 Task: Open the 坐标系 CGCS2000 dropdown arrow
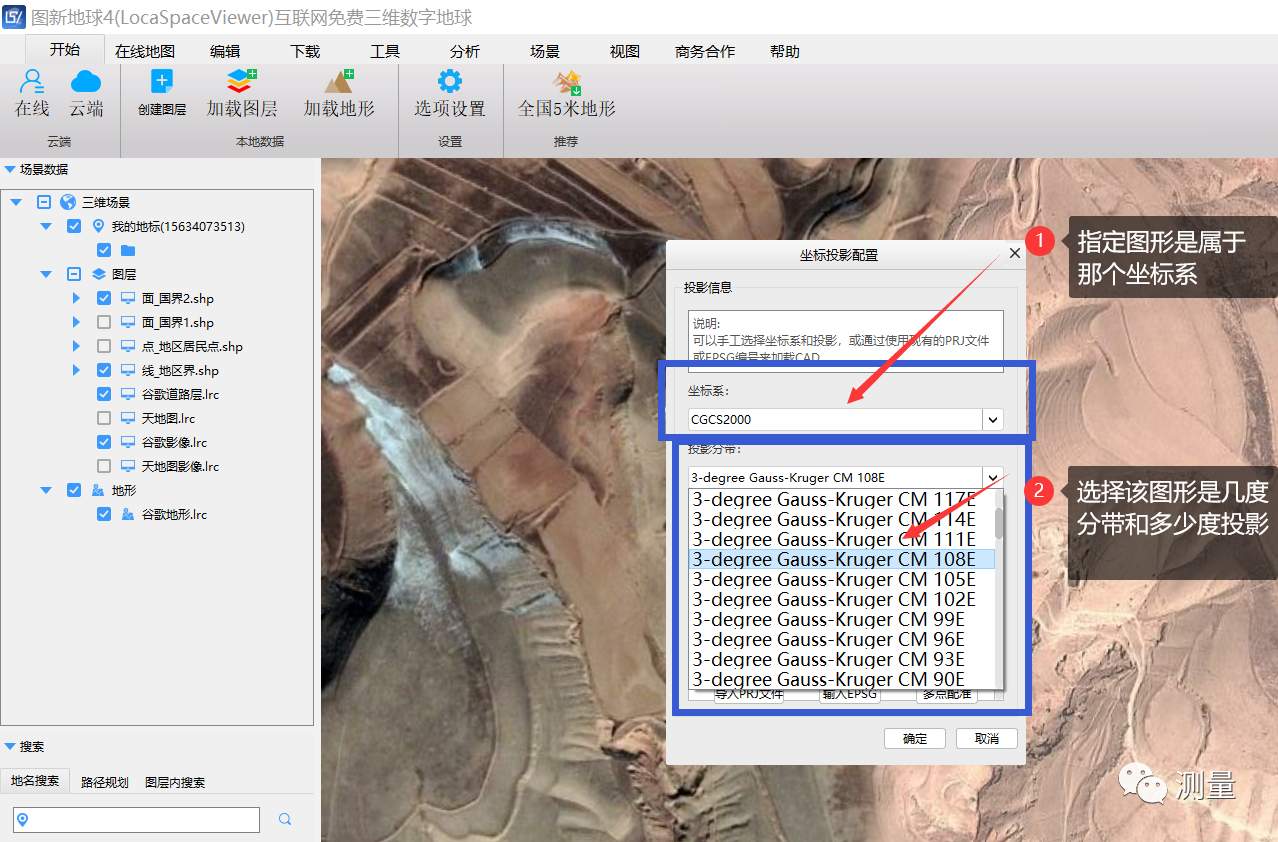point(992,420)
